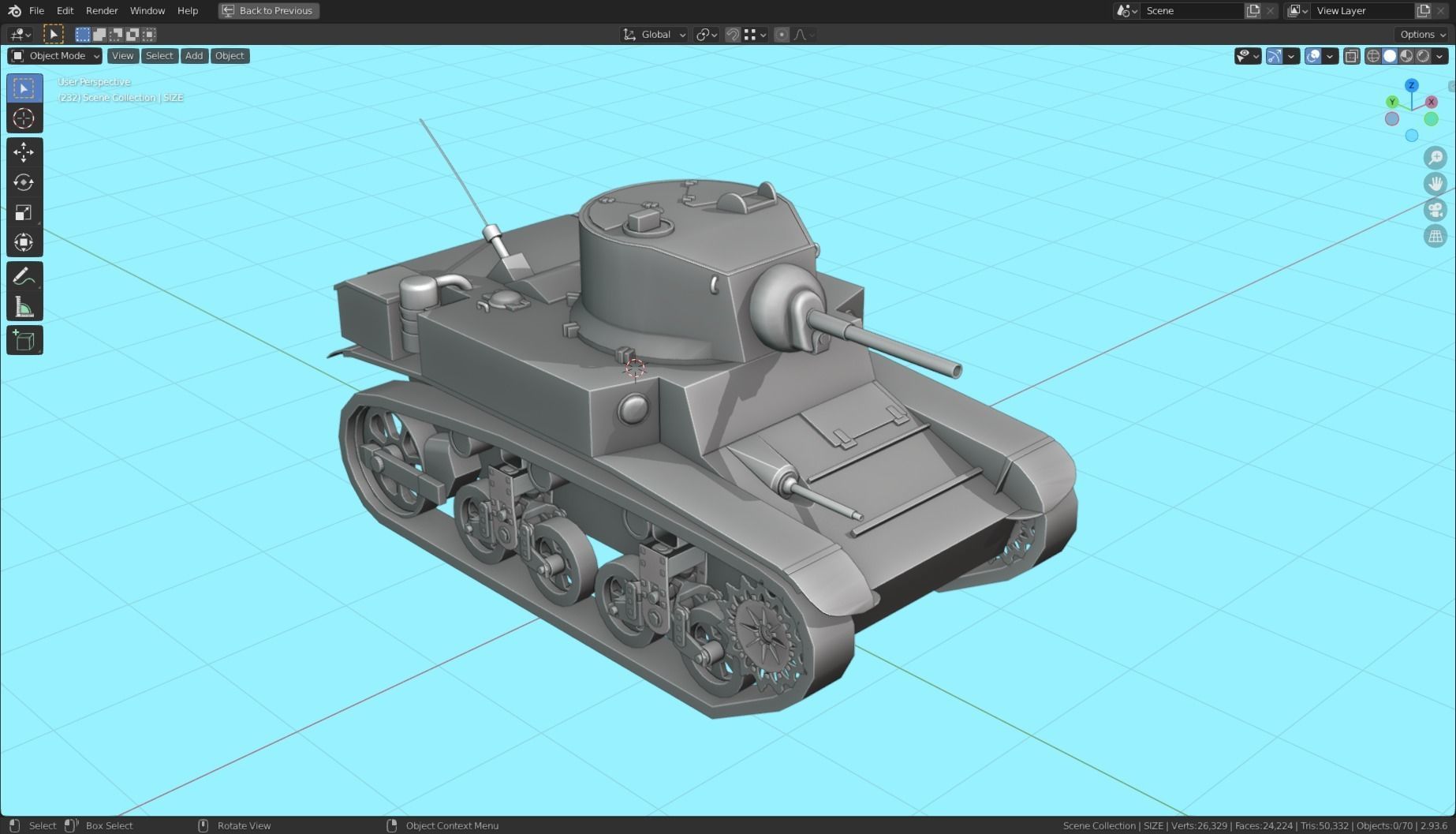
Task: Switch to Wireframe shading
Action: [1373, 55]
